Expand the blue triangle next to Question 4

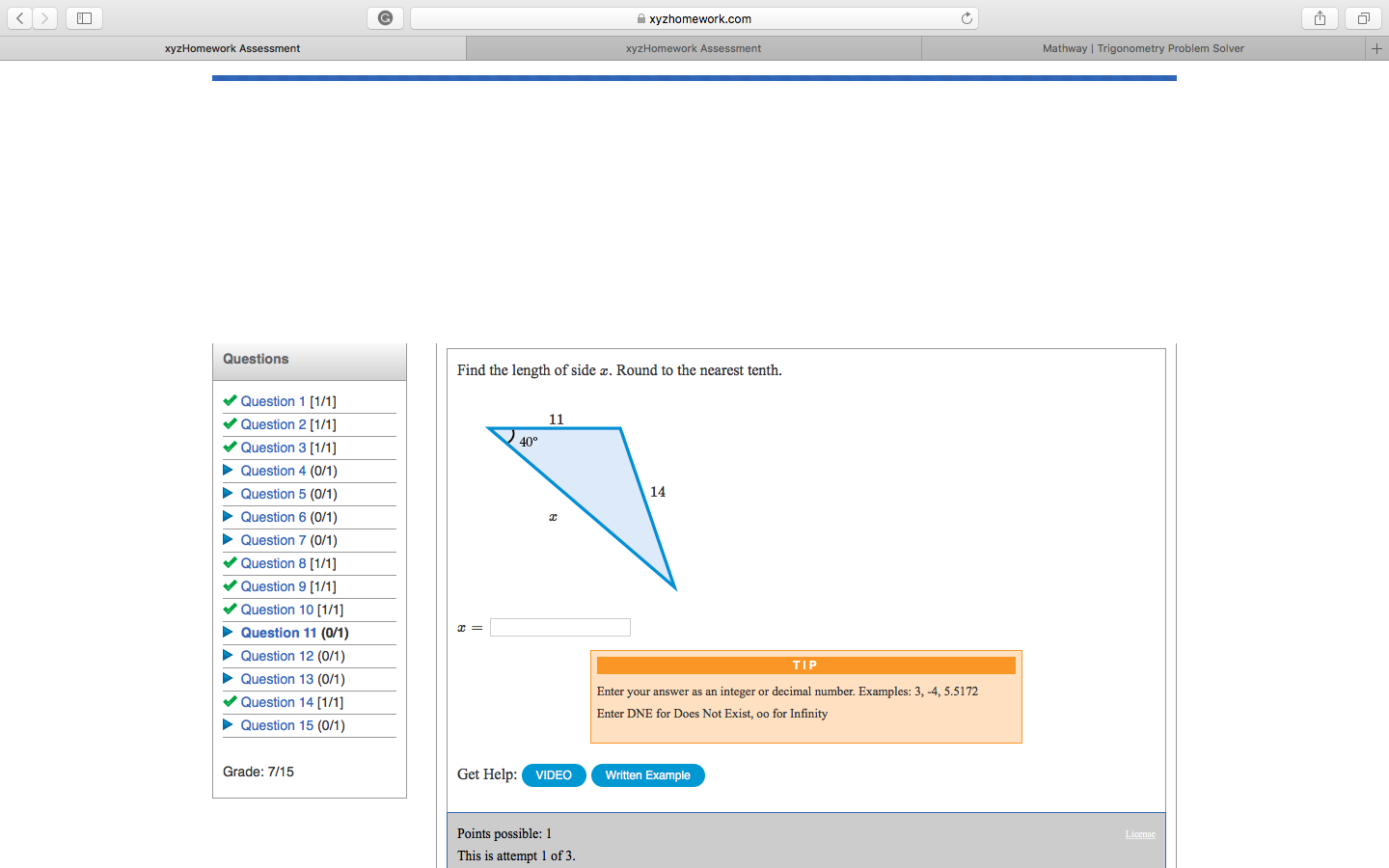point(228,470)
